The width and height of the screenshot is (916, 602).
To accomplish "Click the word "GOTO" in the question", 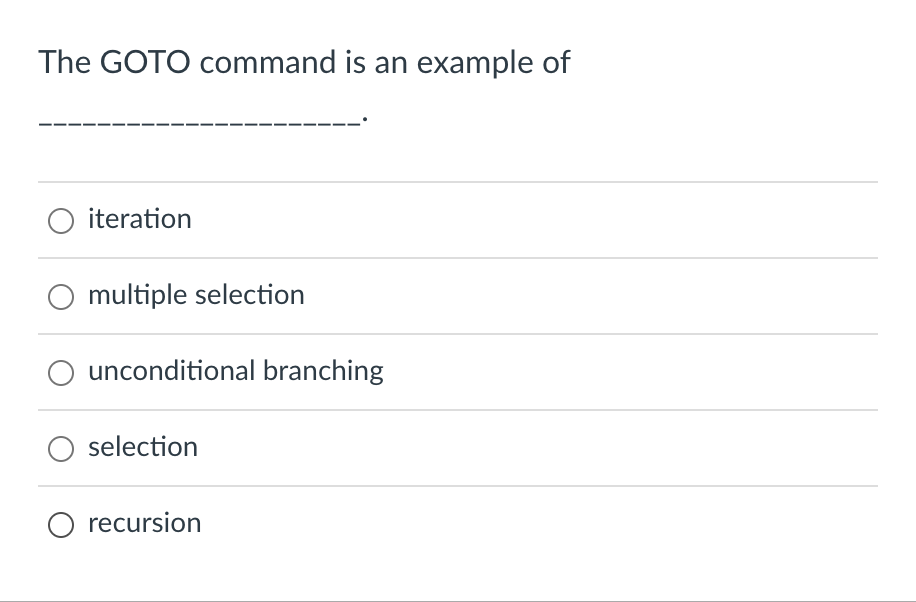I will click(145, 62).
